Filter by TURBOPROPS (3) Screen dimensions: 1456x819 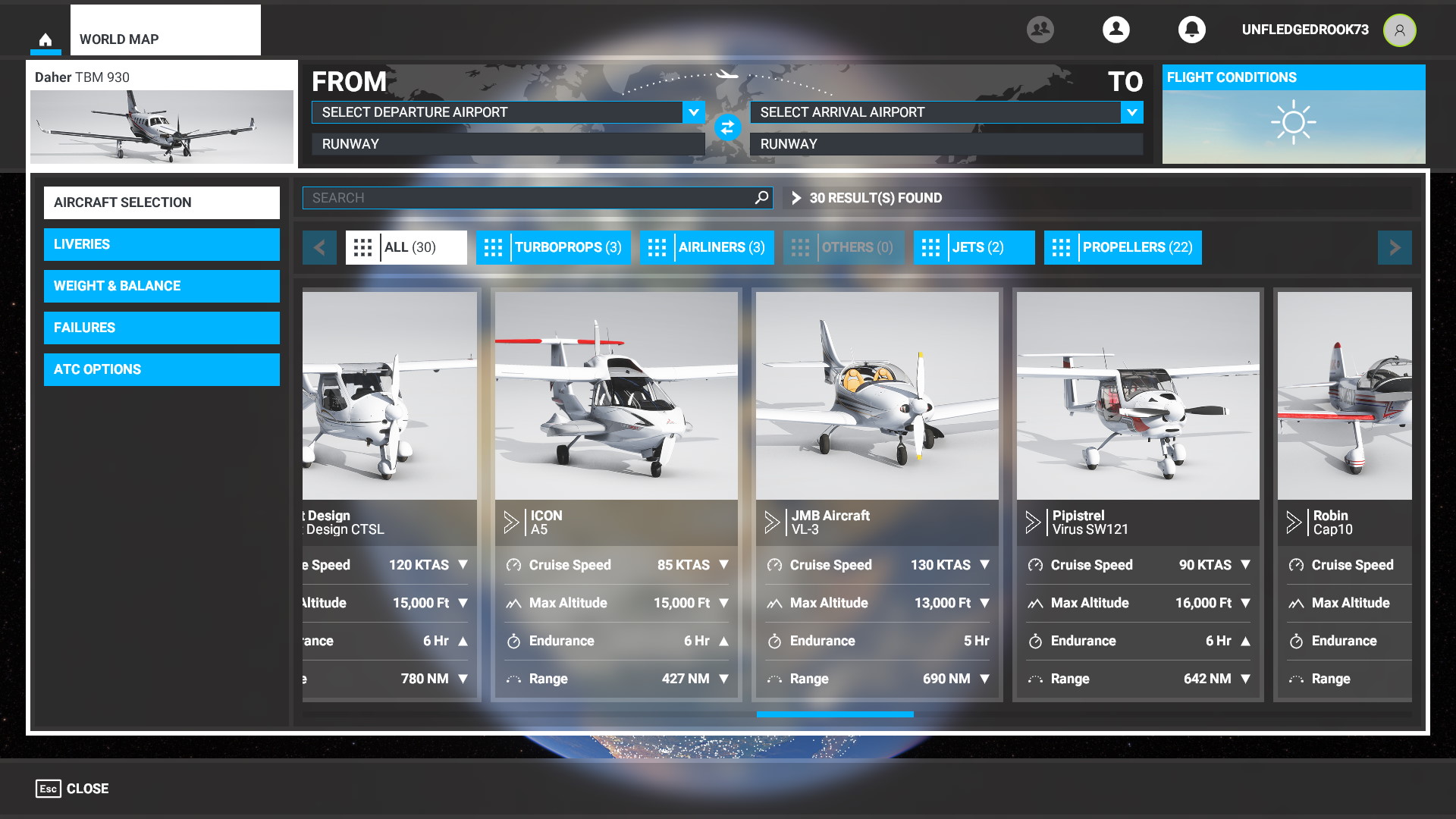(x=554, y=247)
